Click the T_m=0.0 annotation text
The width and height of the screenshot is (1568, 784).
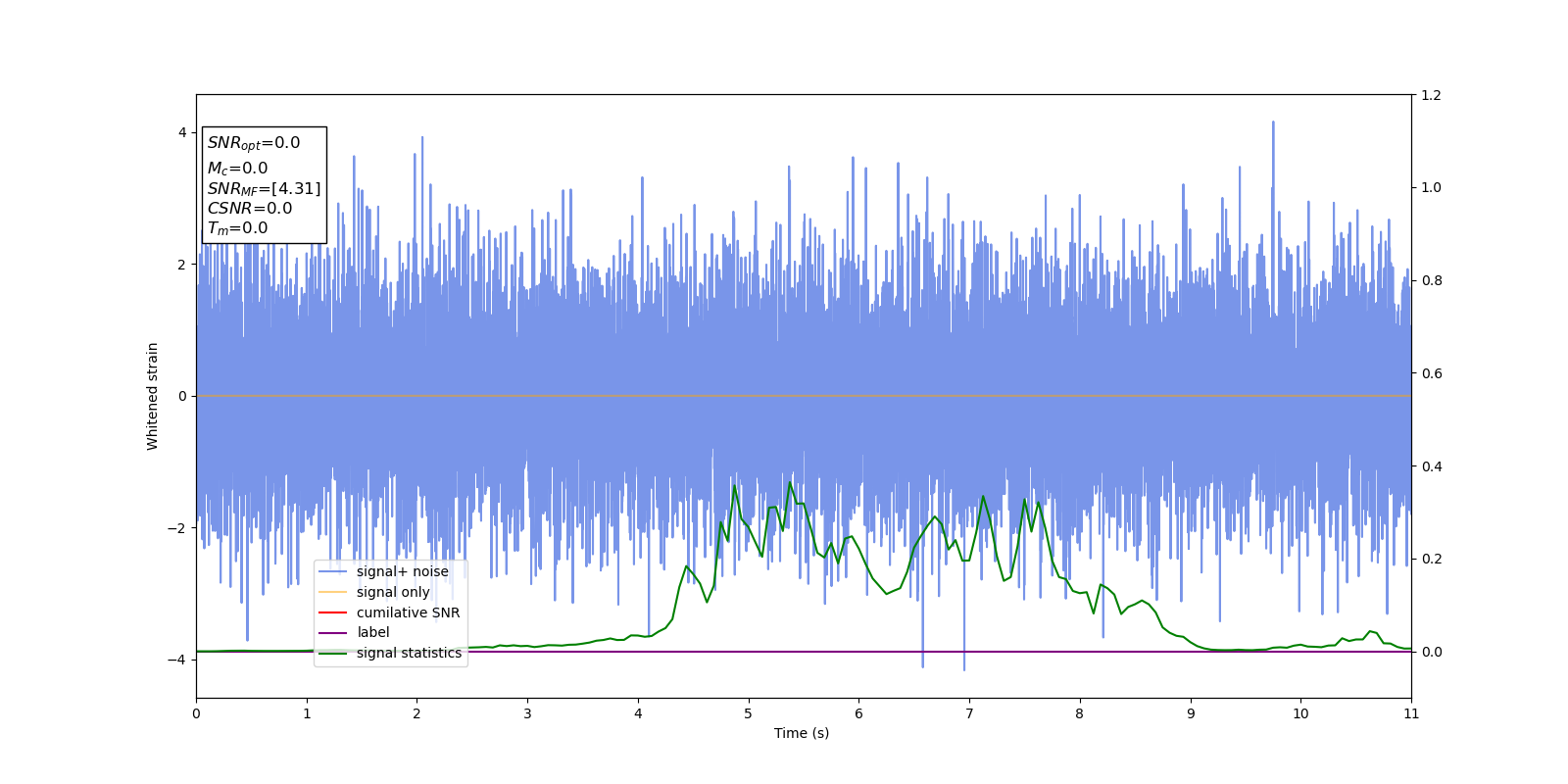(x=237, y=228)
